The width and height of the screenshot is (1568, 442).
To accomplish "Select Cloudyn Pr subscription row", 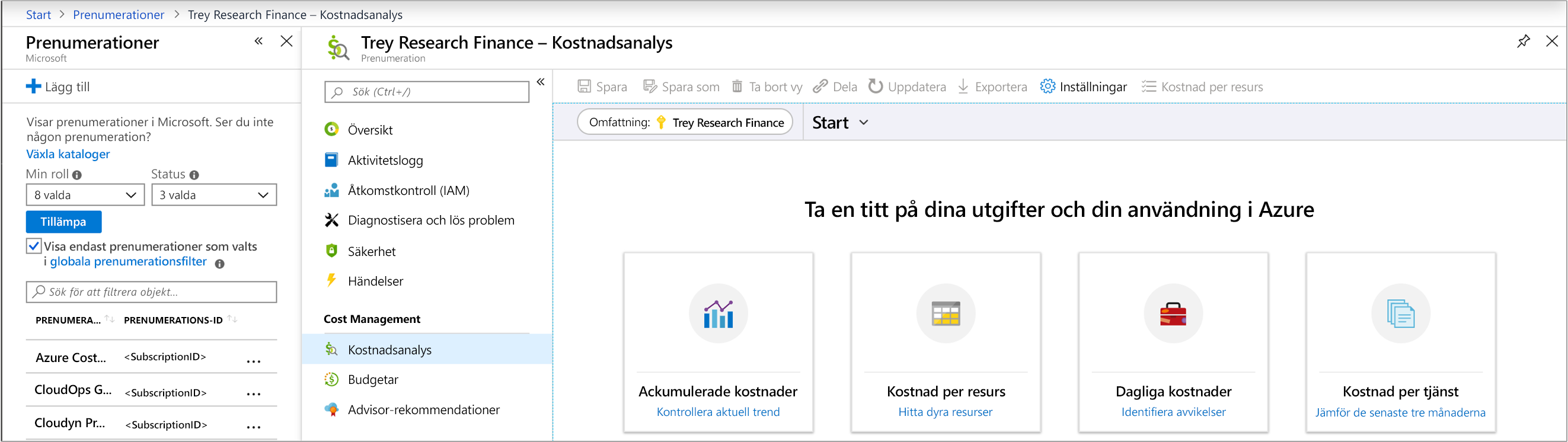I will [x=152, y=423].
